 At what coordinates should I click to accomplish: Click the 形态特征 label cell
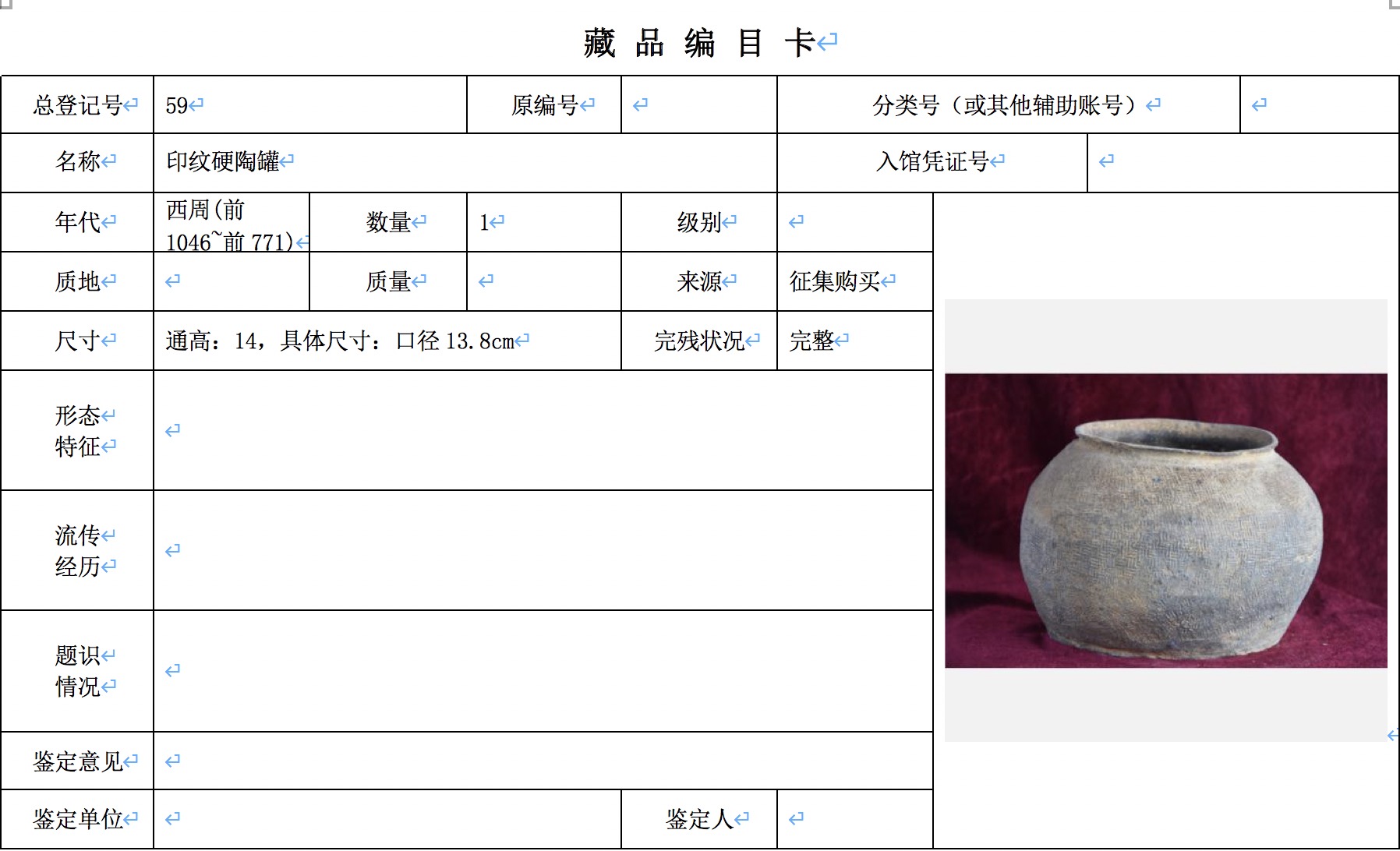(77, 430)
